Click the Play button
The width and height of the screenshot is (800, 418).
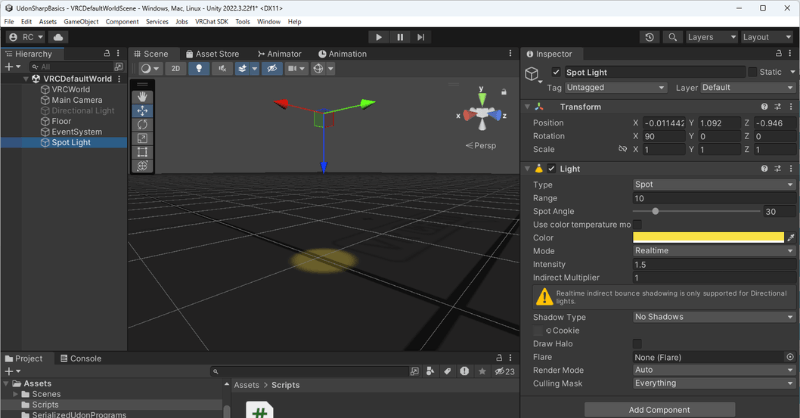379,37
